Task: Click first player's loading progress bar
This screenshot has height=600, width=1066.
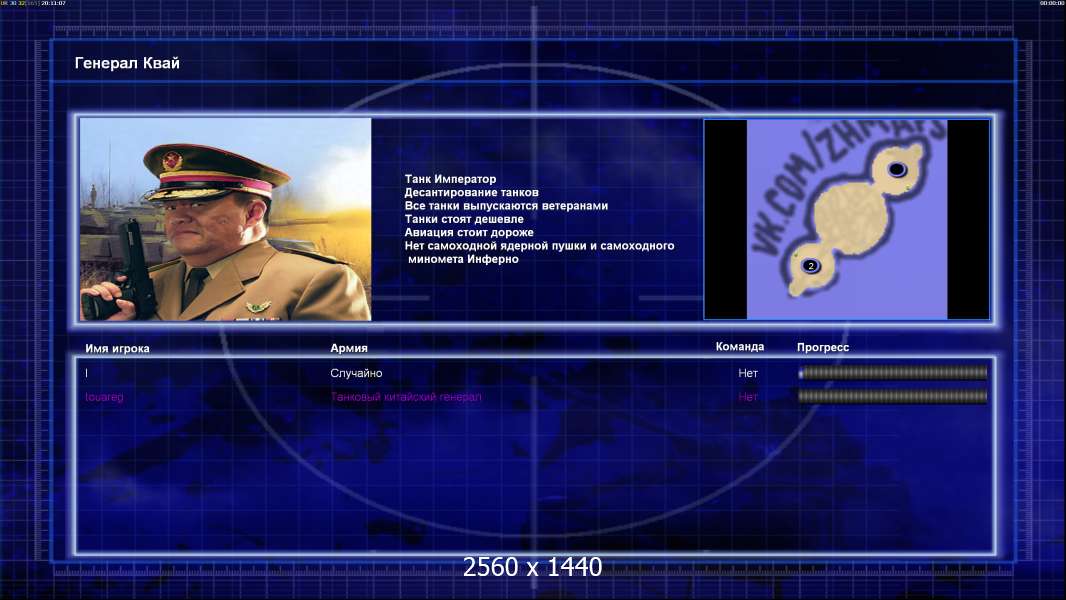Action: pyautogui.click(x=893, y=372)
